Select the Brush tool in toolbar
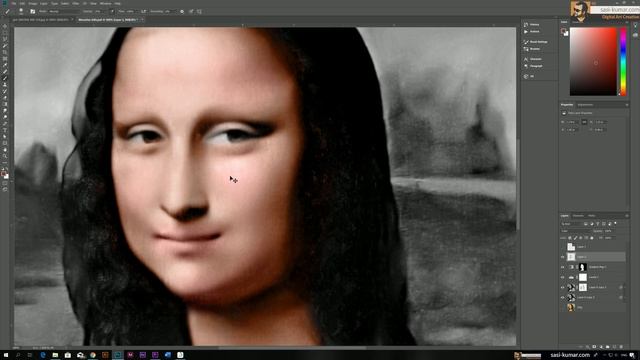This screenshot has height=360, width=640. click(5, 78)
